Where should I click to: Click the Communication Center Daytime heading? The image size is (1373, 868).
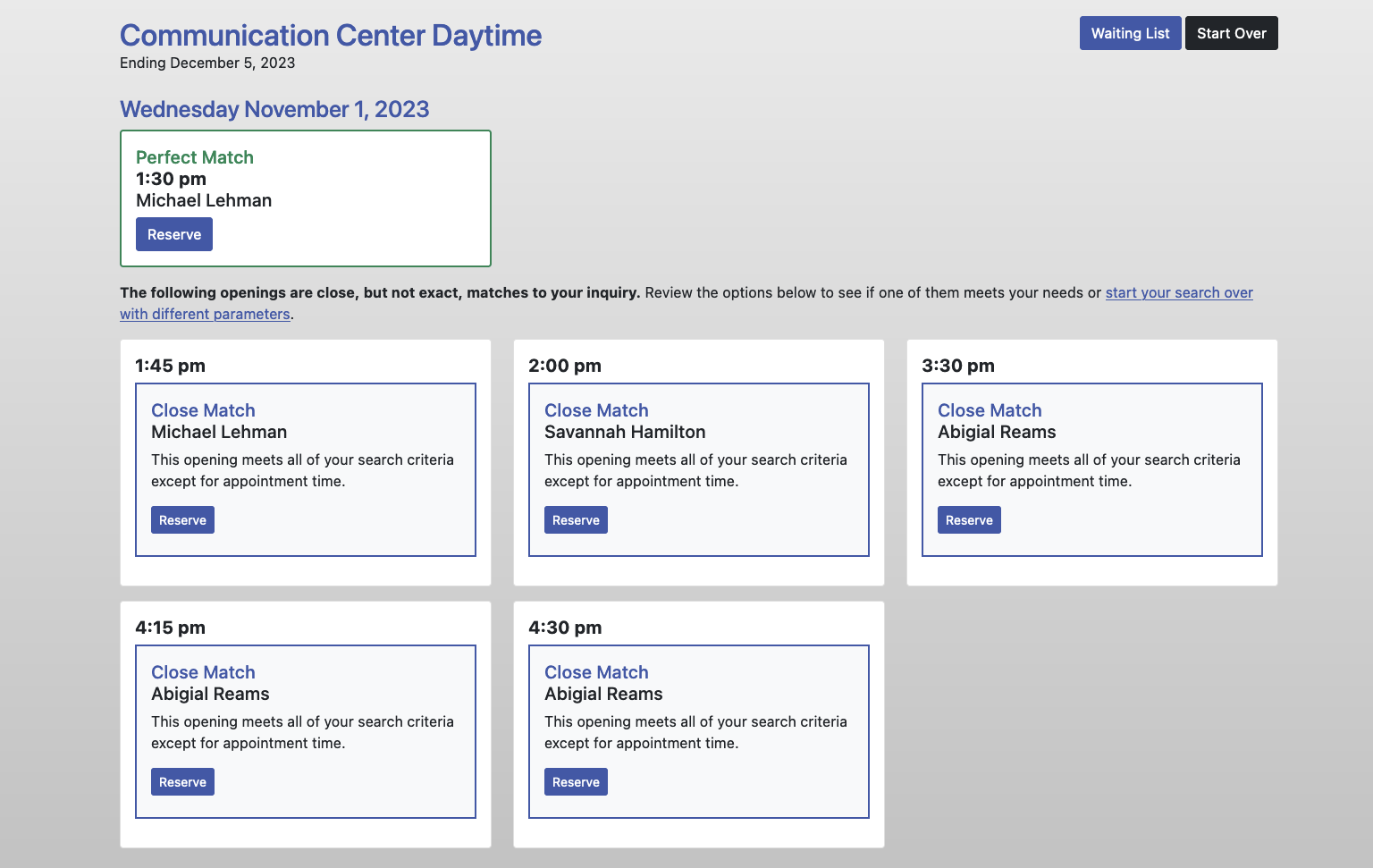330,35
